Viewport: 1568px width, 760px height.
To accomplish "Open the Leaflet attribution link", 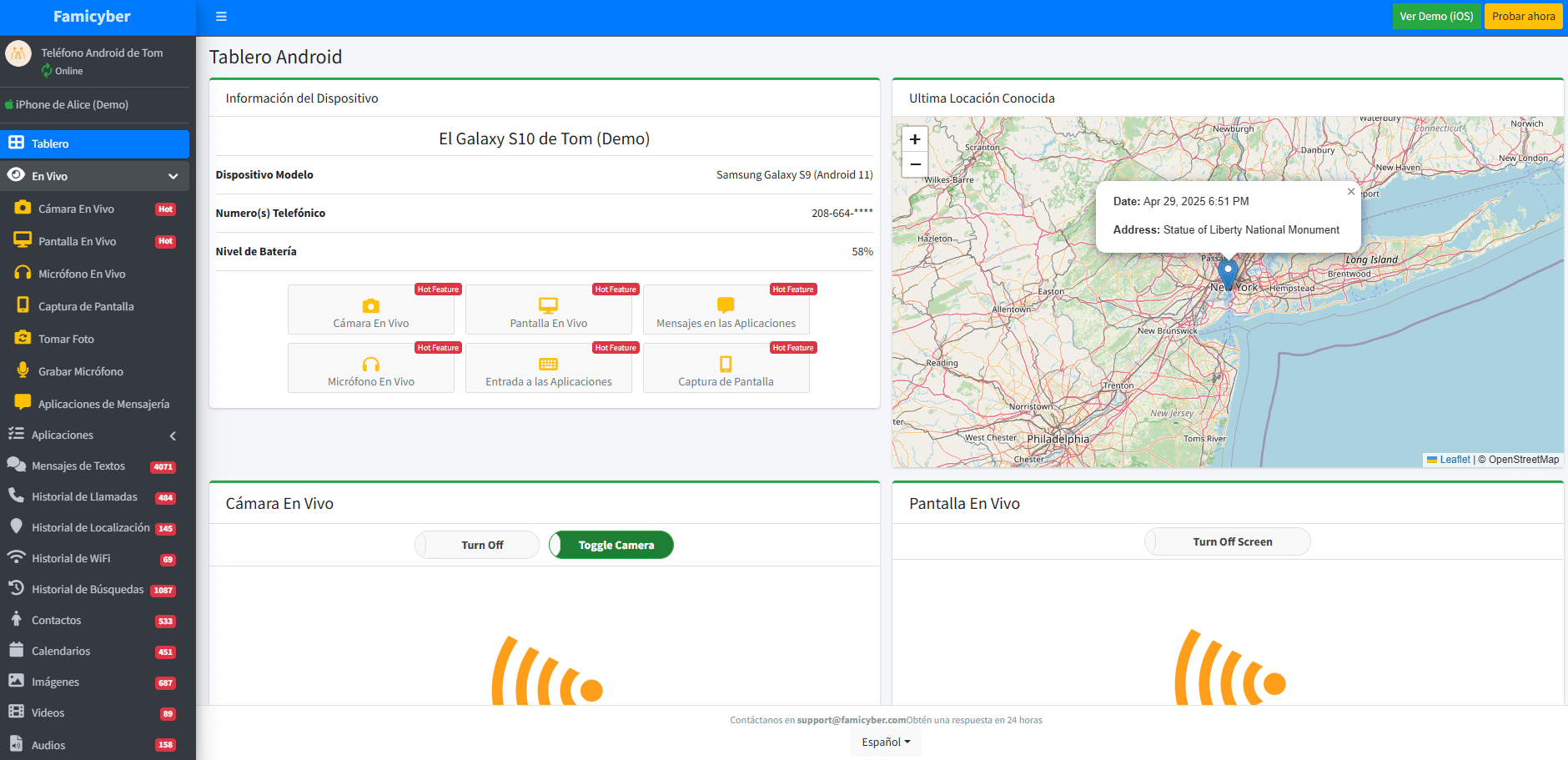I will click(1455, 460).
